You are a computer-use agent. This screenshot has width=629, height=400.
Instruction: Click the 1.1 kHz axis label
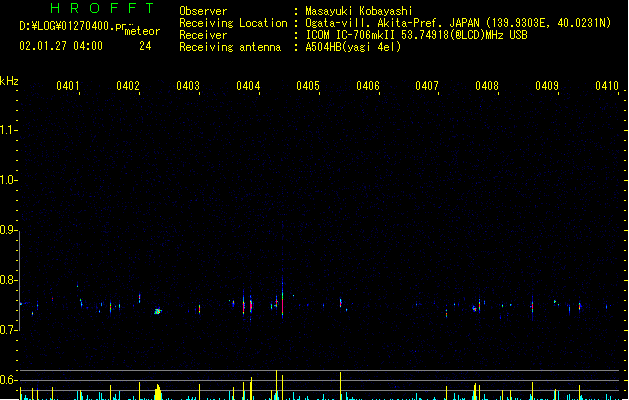[7, 130]
